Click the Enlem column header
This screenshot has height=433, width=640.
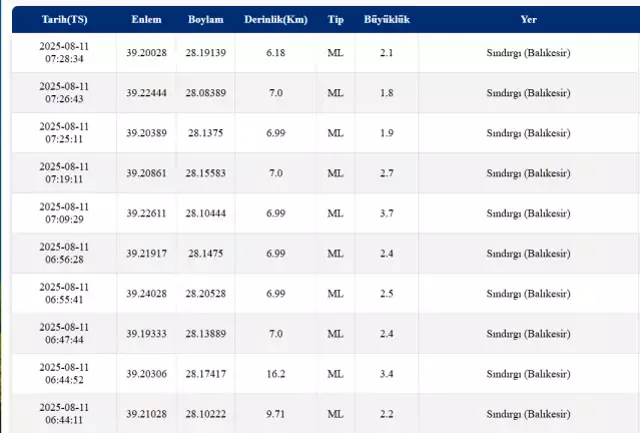(146, 20)
